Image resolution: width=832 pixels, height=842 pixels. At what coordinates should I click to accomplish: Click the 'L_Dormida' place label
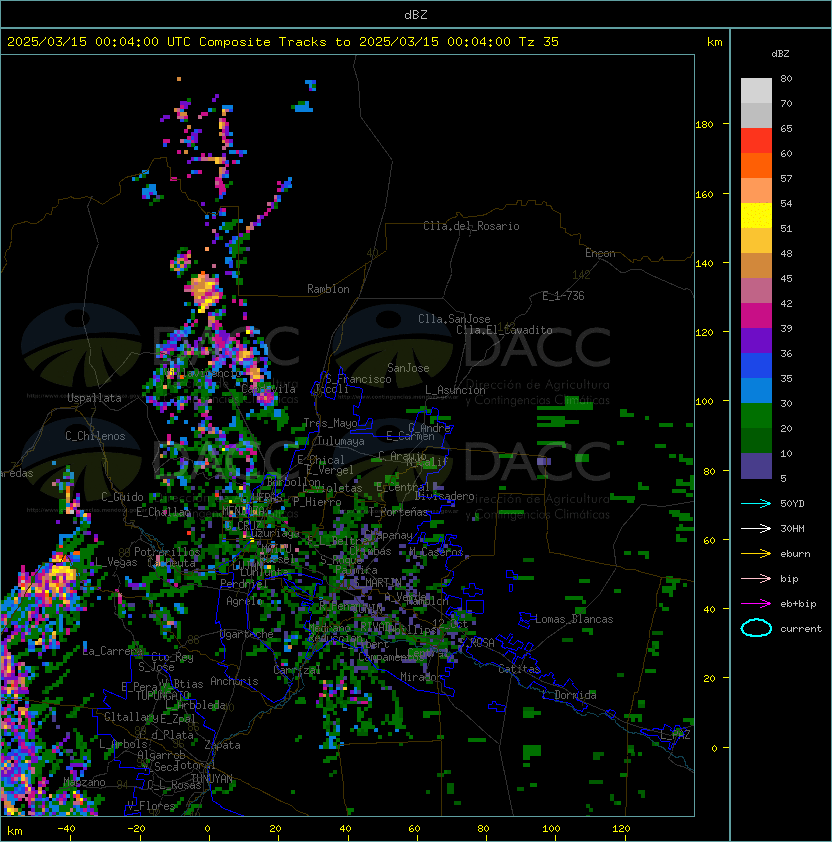click(x=569, y=695)
